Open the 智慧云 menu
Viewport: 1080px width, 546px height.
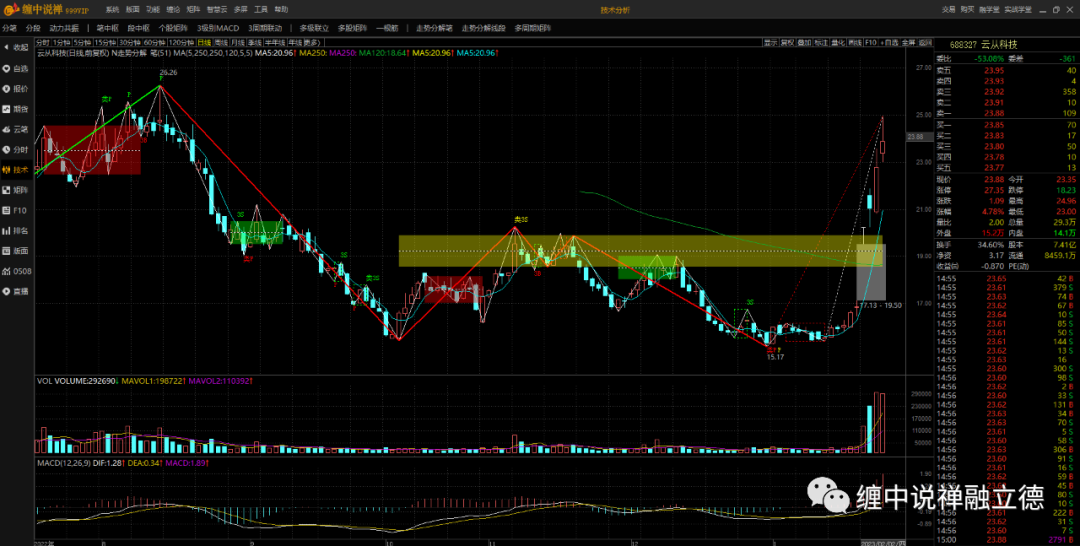(x=217, y=10)
